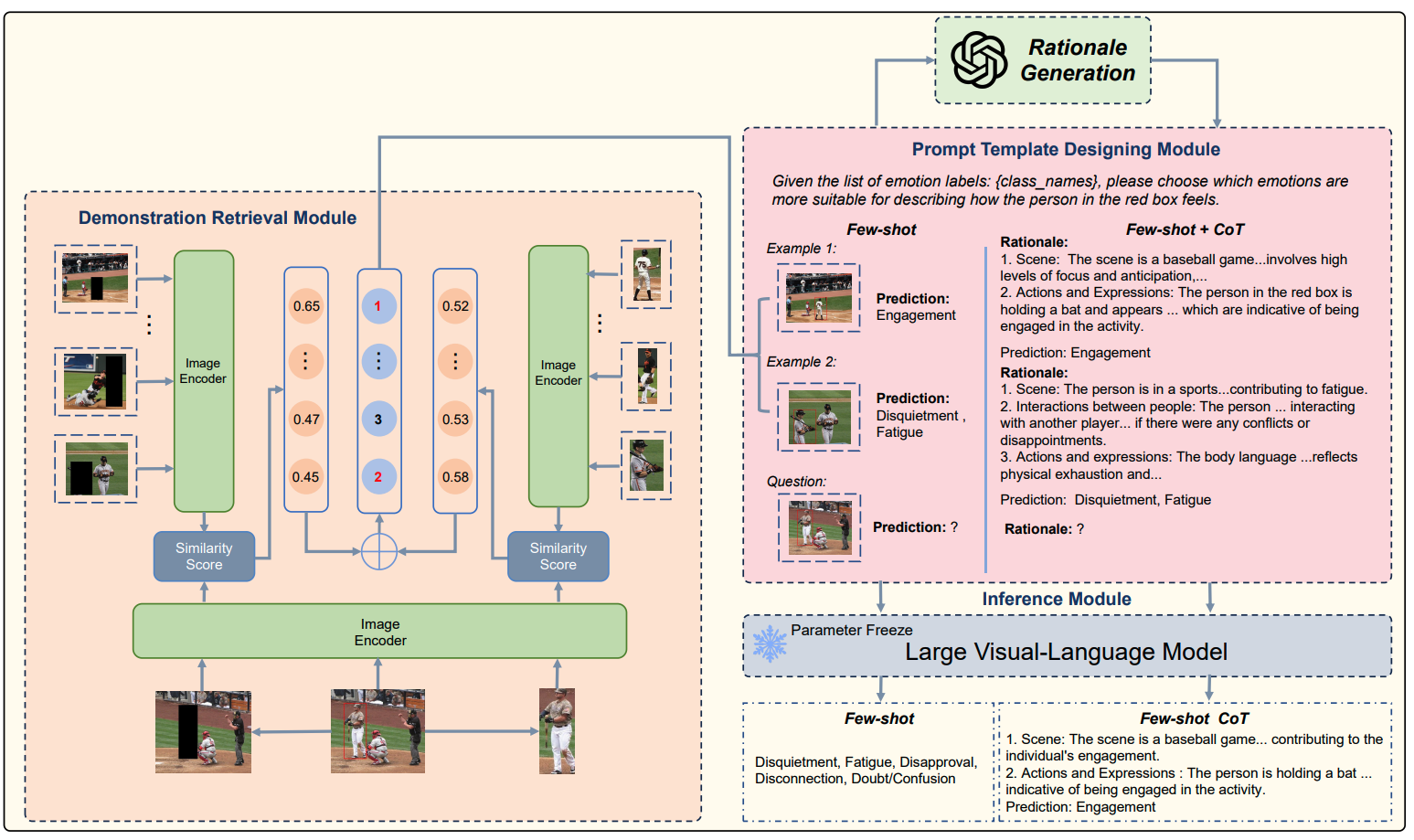Click the Prompt Template Designing Module heading

pos(1066,149)
